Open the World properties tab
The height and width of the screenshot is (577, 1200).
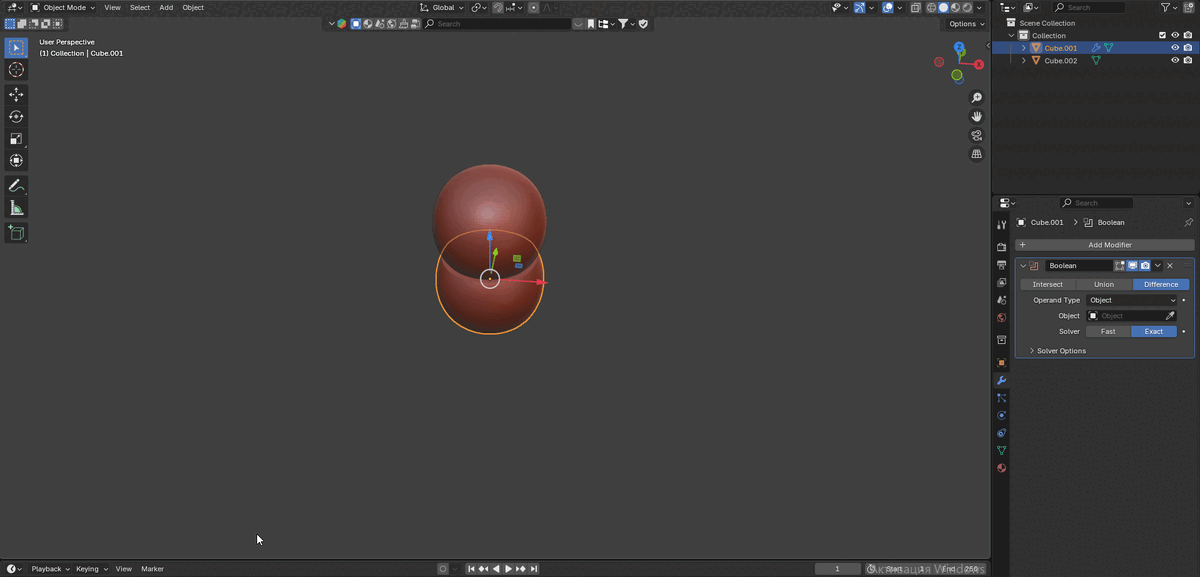tap(1001, 318)
